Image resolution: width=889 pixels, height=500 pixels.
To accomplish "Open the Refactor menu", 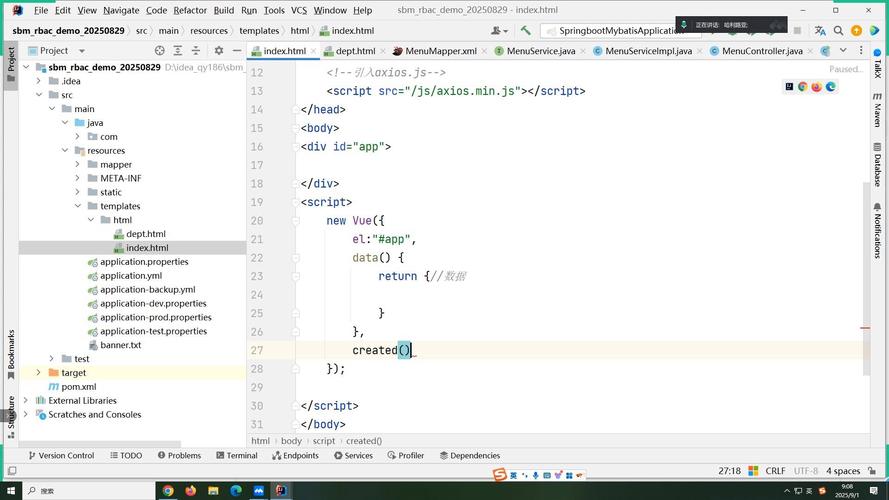I will 190,10.
